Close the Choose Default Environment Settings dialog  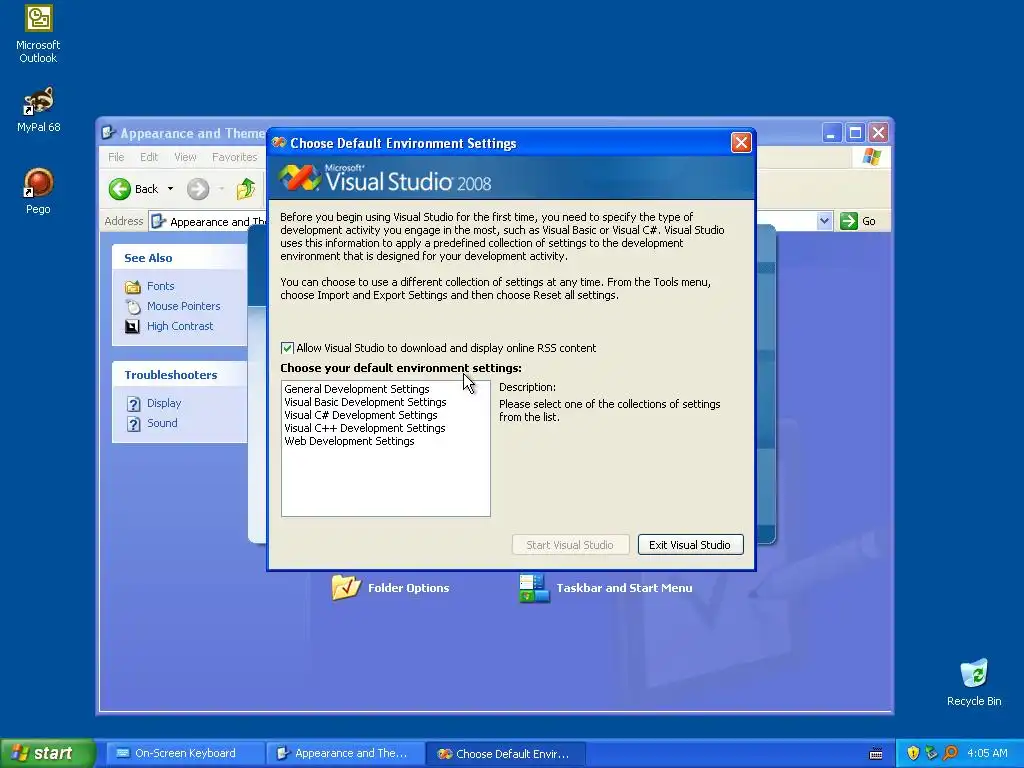click(x=741, y=142)
